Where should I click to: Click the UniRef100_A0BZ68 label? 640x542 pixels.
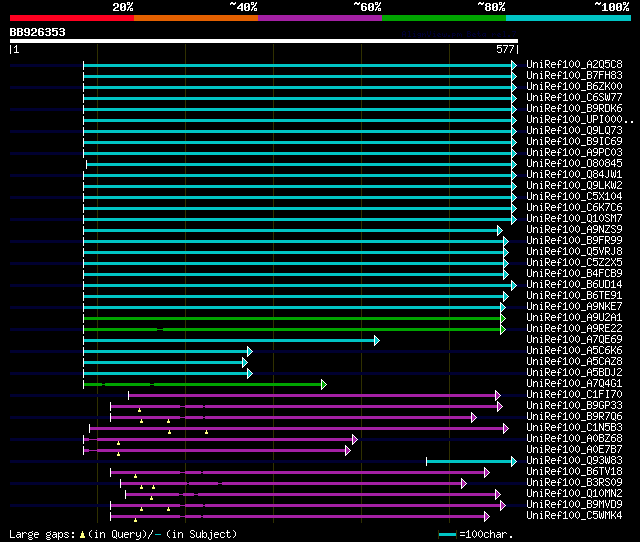[574, 439]
